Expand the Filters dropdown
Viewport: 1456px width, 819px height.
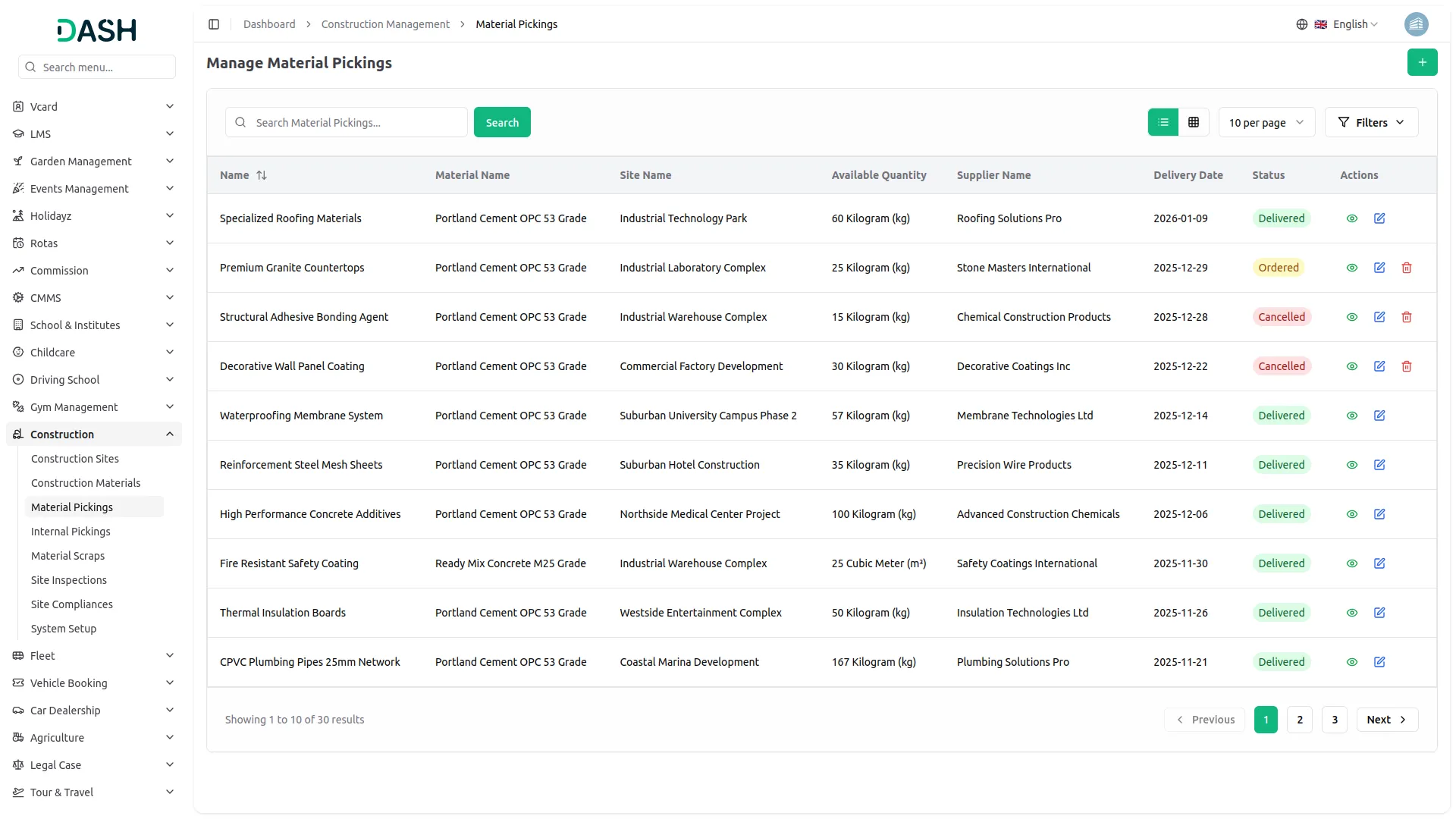(1371, 122)
